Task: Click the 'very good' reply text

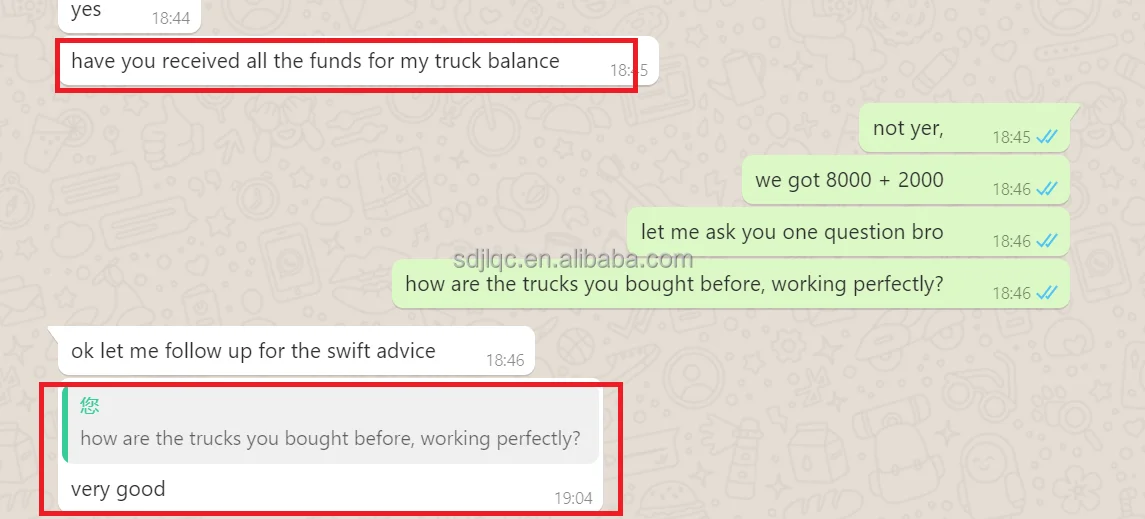Action: [118, 488]
